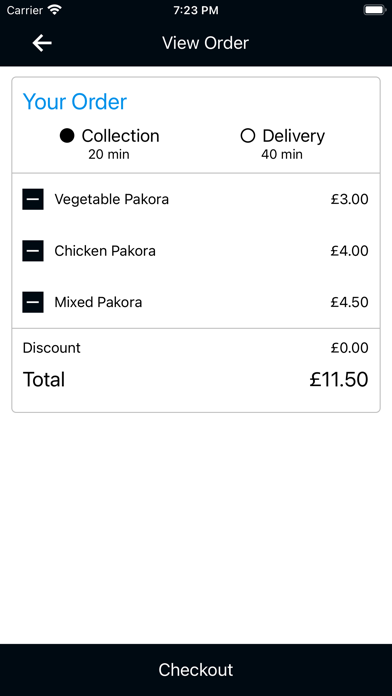The height and width of the screenshot is (696, 392).
Task: Tap the back arrow icon
Action: (42, 43)
